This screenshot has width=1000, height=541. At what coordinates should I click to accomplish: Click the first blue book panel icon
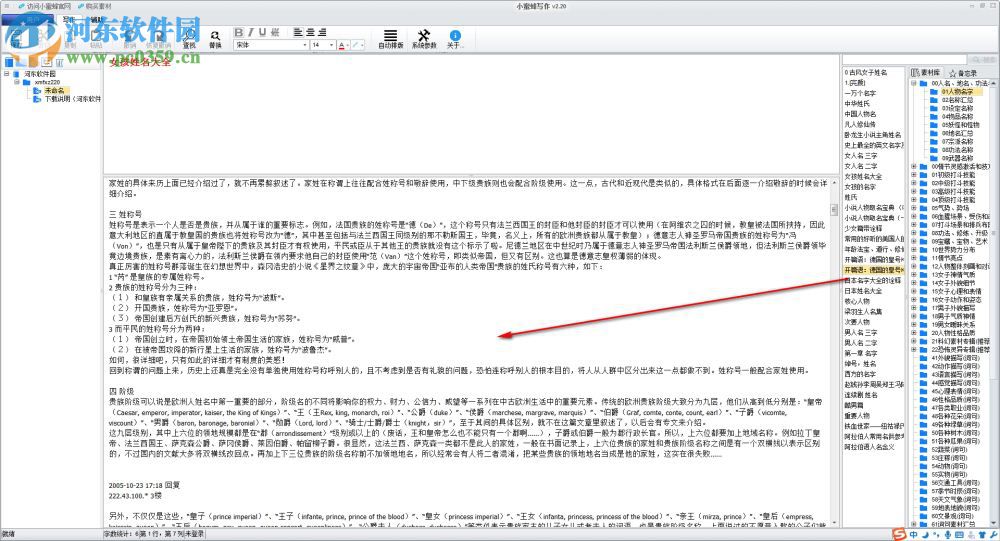[x=9, y=62]
